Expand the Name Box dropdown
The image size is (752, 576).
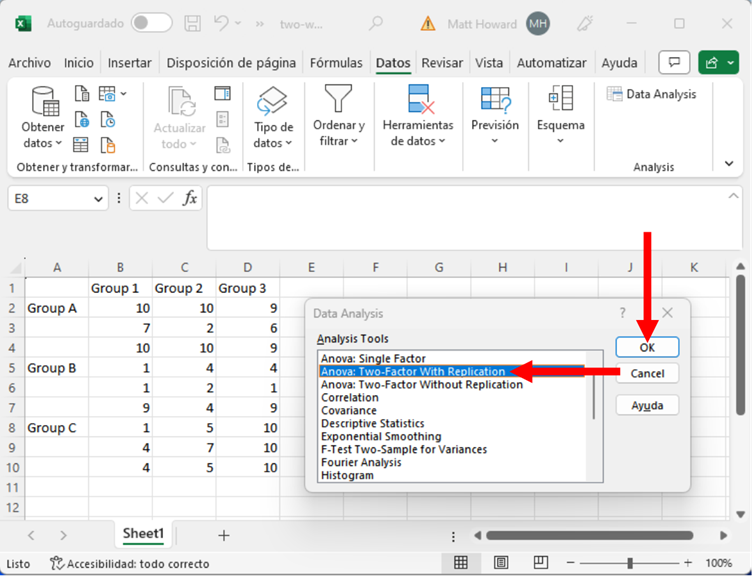click(98, 199)
